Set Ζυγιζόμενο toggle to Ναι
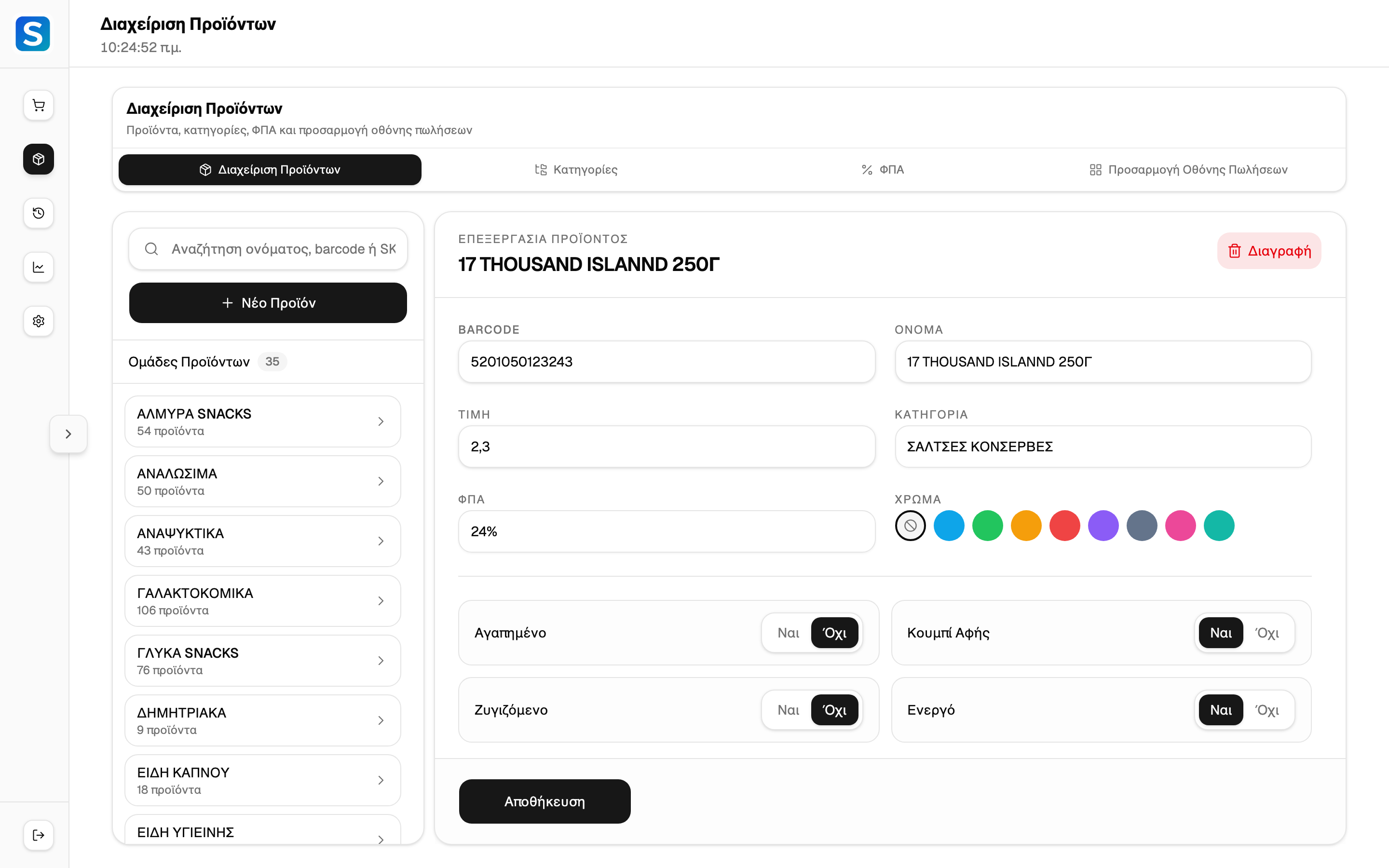1389x868 pixels. coord(788,710)
